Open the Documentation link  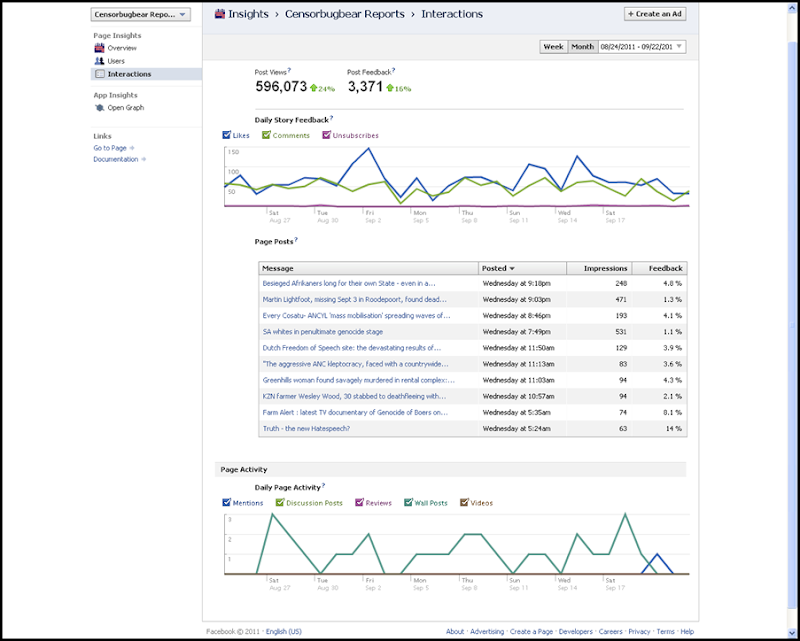(x=116, y=159)
